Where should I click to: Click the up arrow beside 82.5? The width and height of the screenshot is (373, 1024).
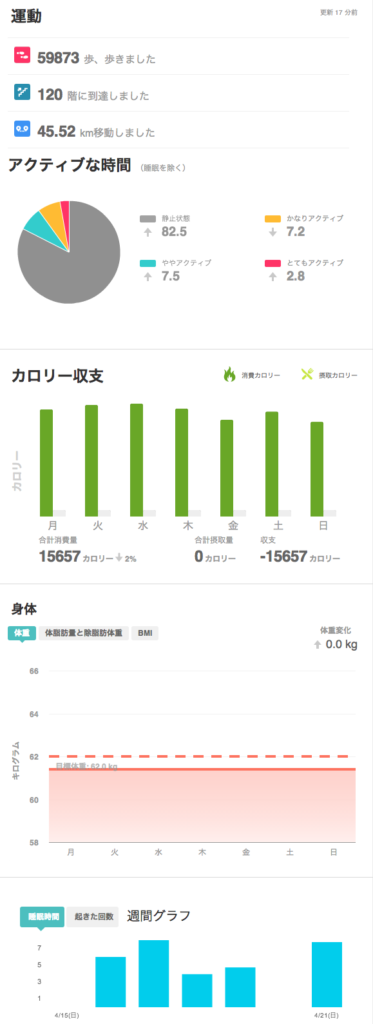(147, 232)
